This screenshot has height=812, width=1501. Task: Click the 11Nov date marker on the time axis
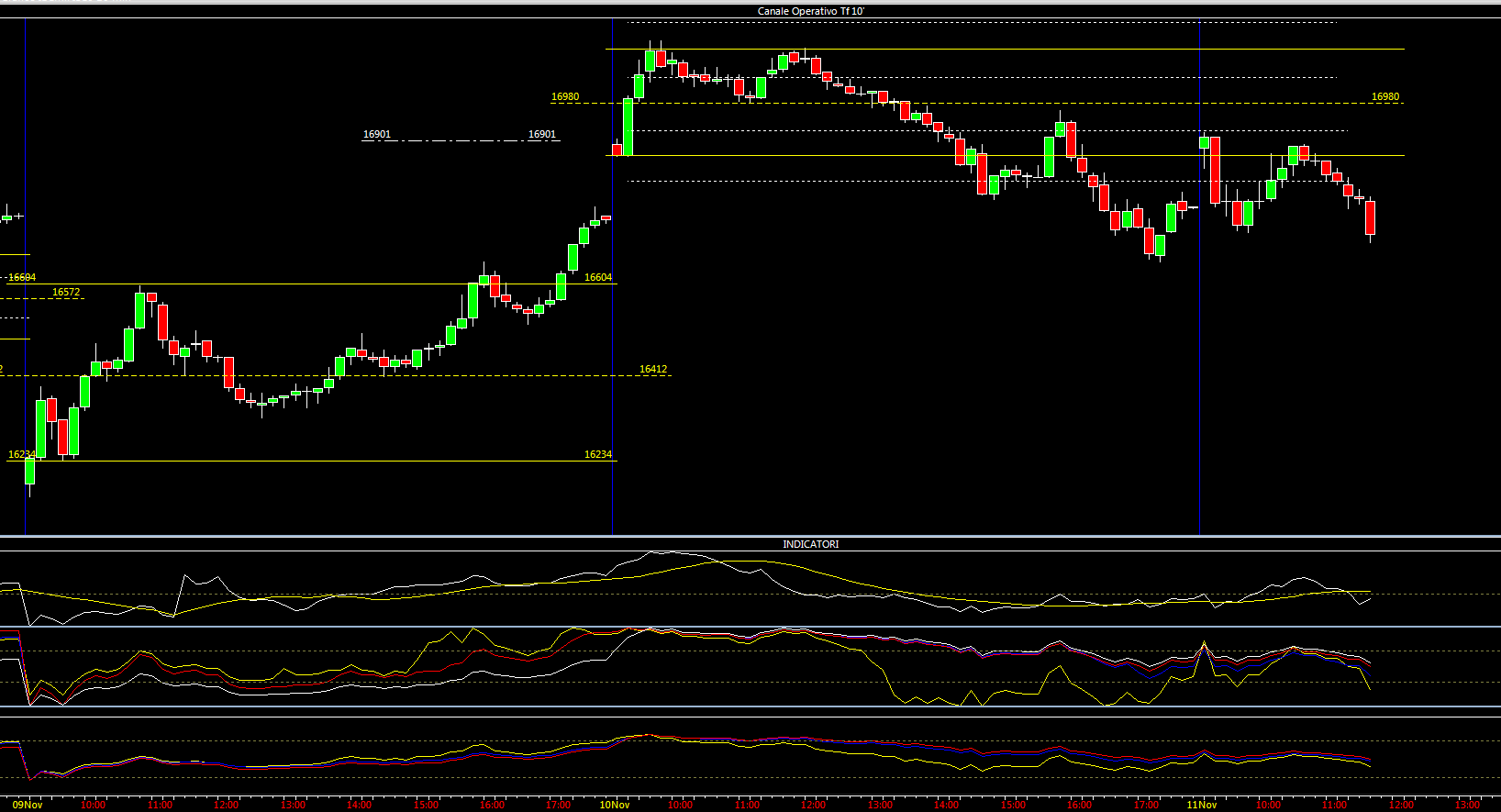coord(1202,805)
